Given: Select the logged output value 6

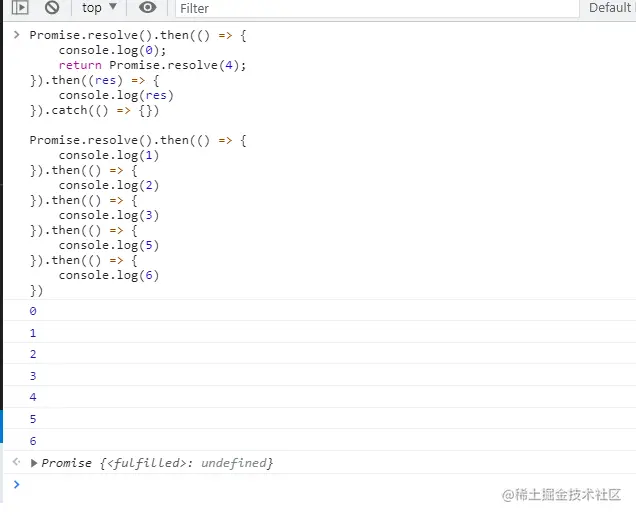Looking at the screenshot, I should click(x=33, y=441).
